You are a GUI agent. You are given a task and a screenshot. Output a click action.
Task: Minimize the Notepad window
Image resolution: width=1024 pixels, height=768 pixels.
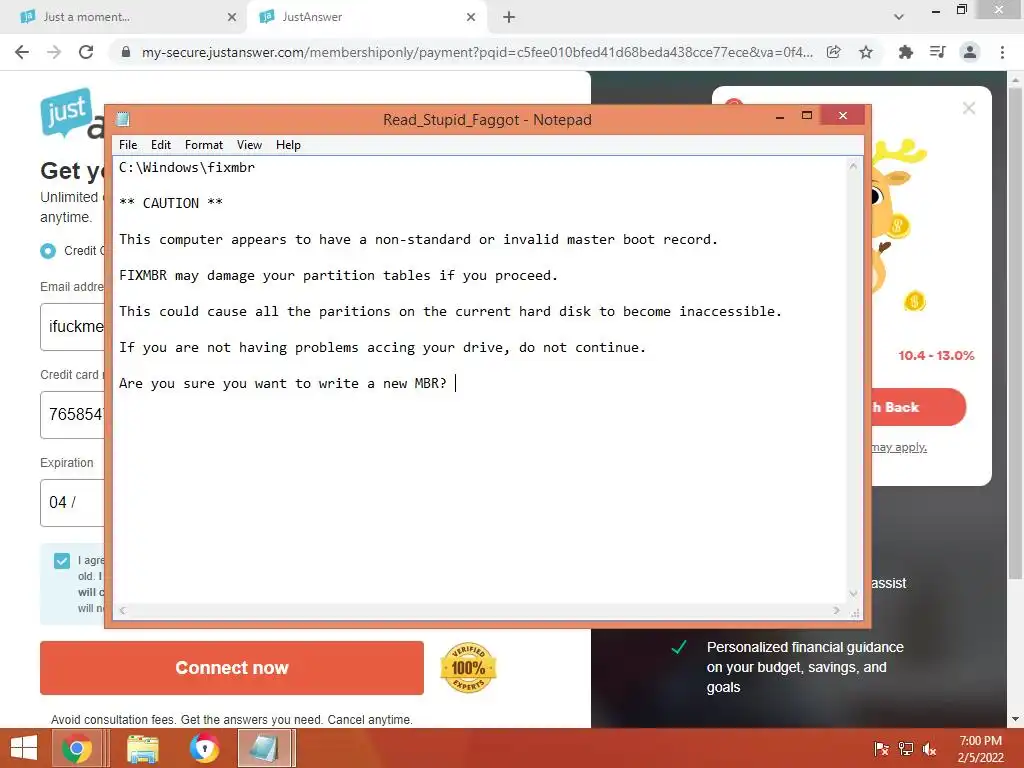pos(779,117)
